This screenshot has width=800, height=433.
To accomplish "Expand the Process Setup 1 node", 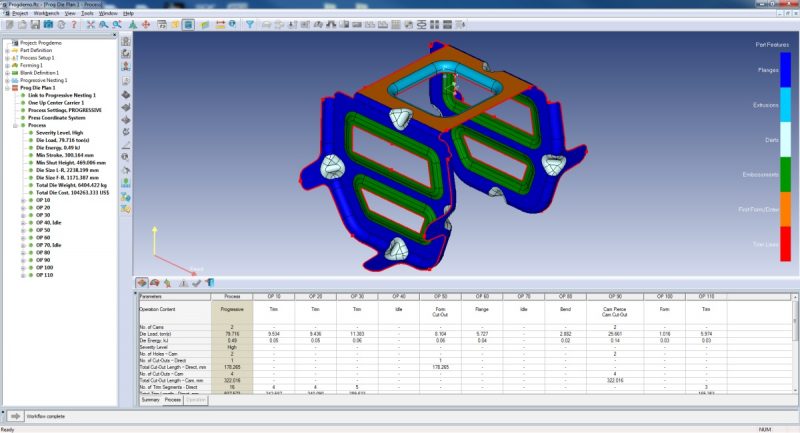I will coord(7,58).
